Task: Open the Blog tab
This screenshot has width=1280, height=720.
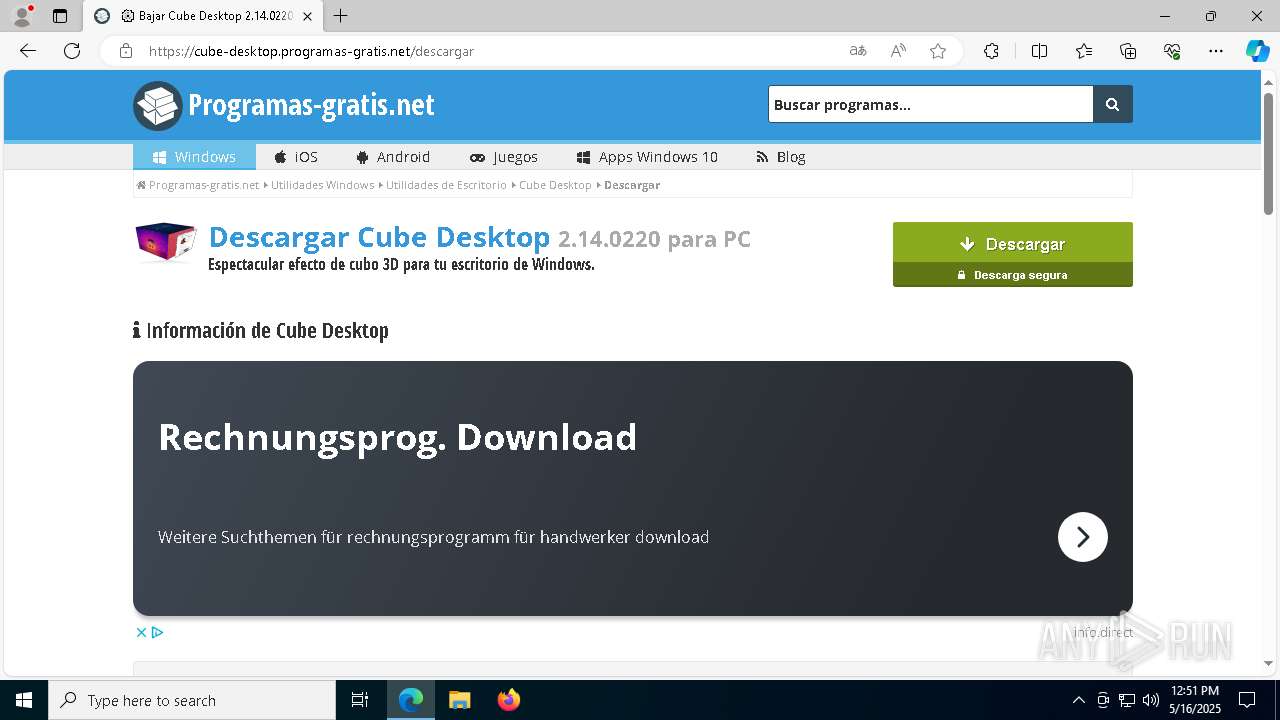Action: [x=781, y=157]
